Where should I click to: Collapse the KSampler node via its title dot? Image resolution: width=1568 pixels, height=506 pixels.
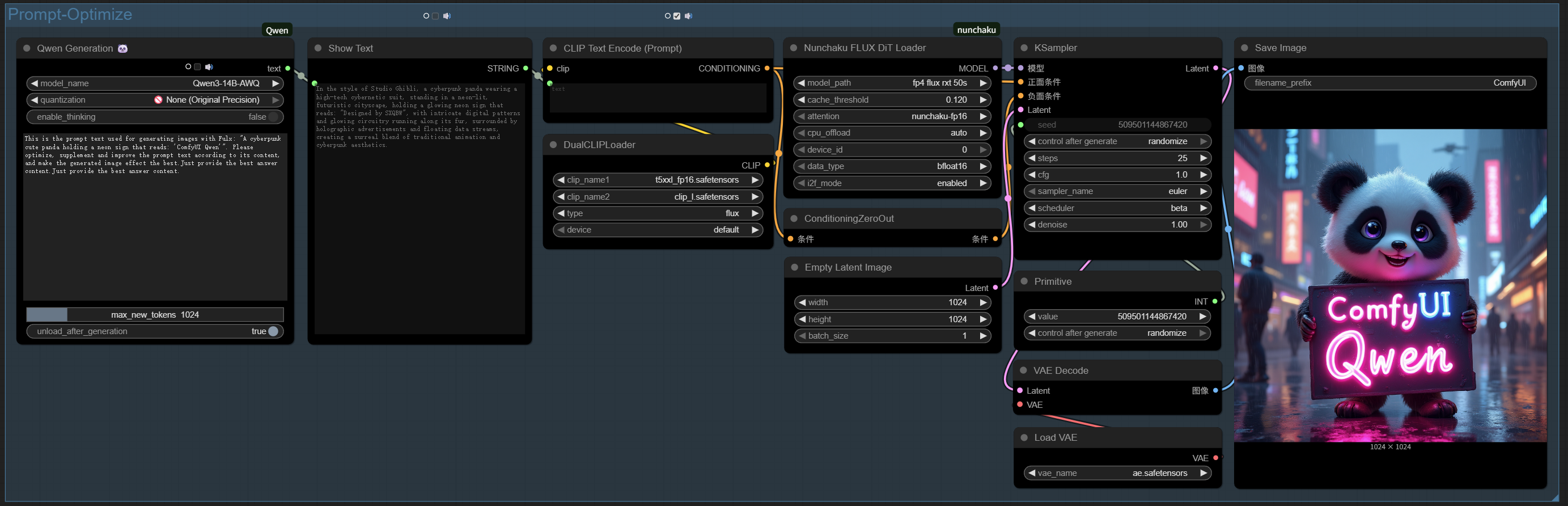point(1024,48)
